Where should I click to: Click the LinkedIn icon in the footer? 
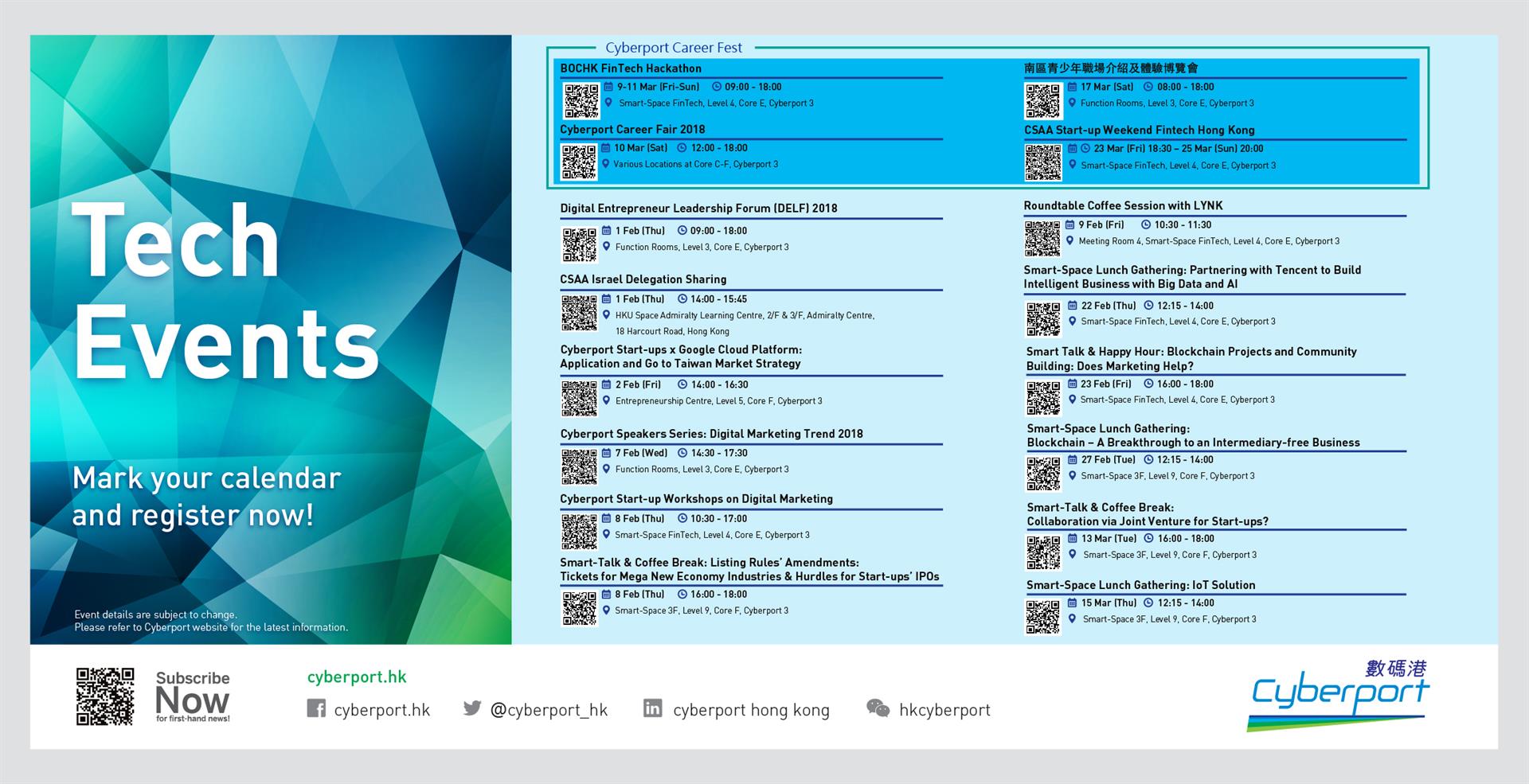(652, 708)
